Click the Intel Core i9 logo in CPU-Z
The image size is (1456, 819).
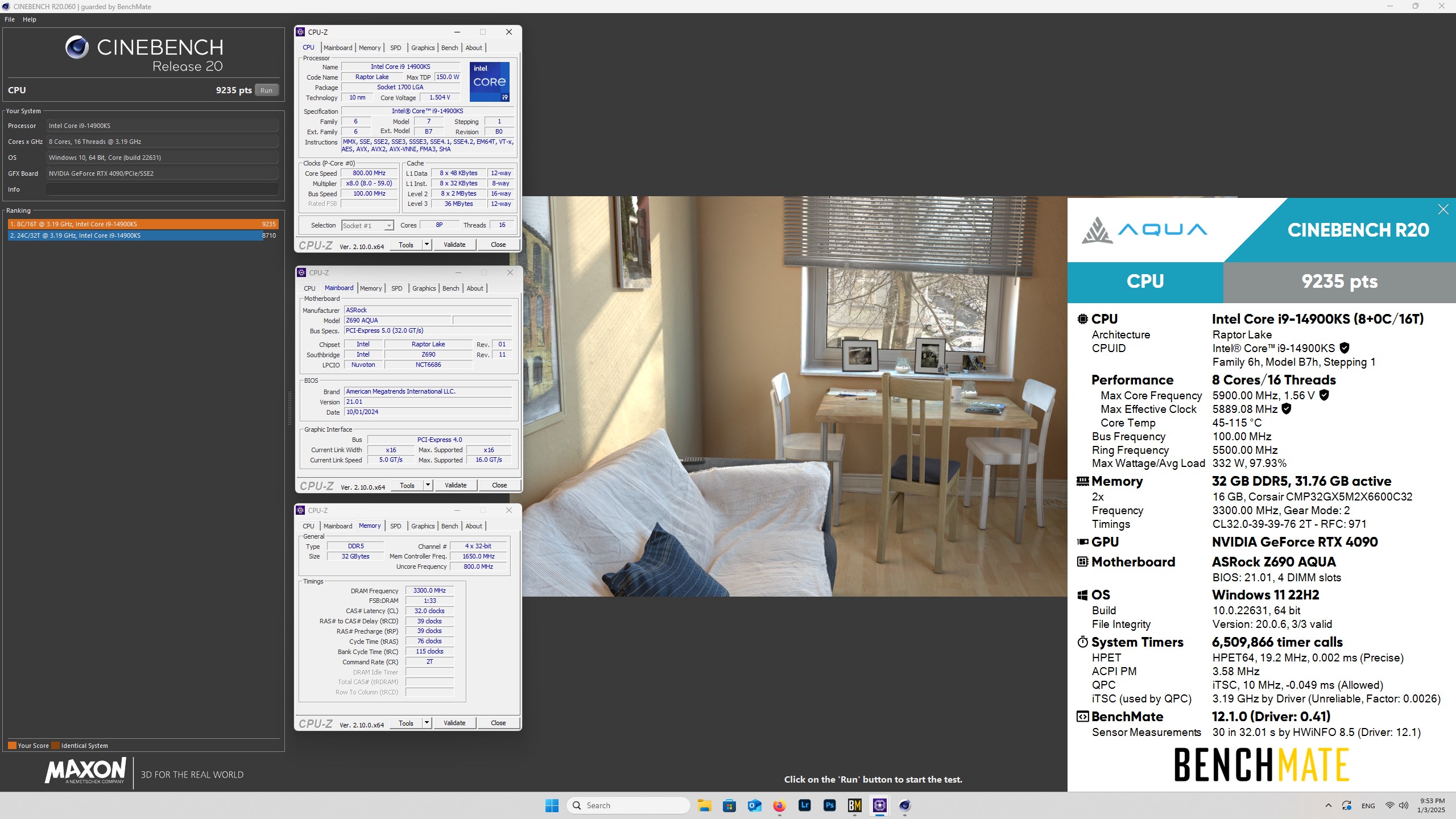489,82
